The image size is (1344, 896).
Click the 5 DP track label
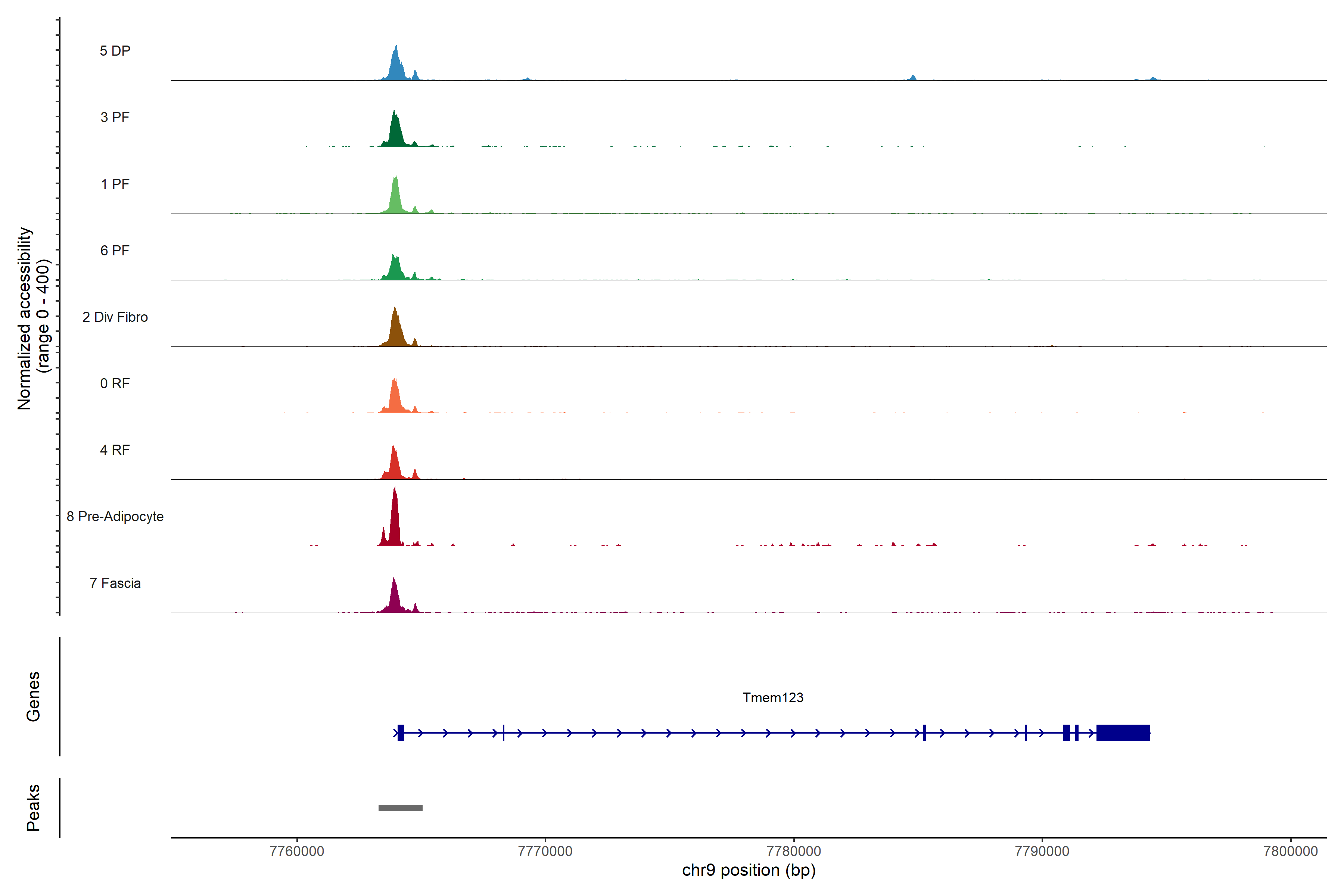(x=115, y=51)
